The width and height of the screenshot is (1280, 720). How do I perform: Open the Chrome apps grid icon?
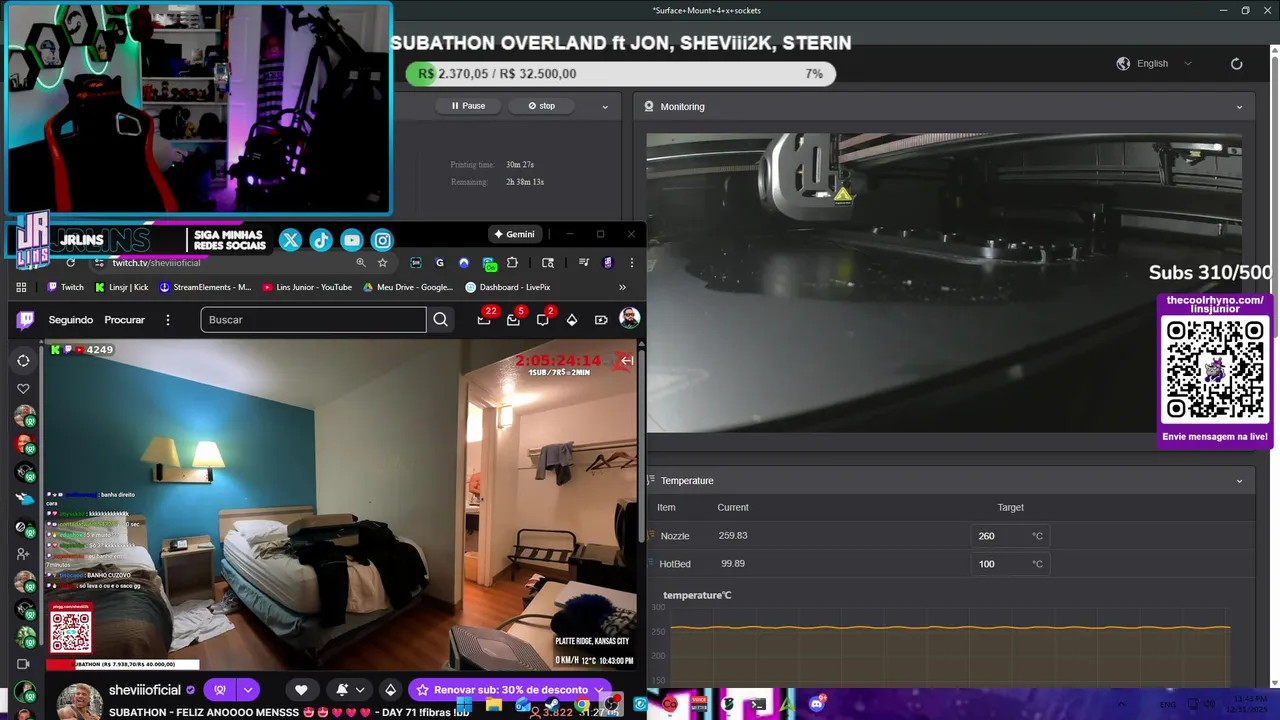point(21,287)
